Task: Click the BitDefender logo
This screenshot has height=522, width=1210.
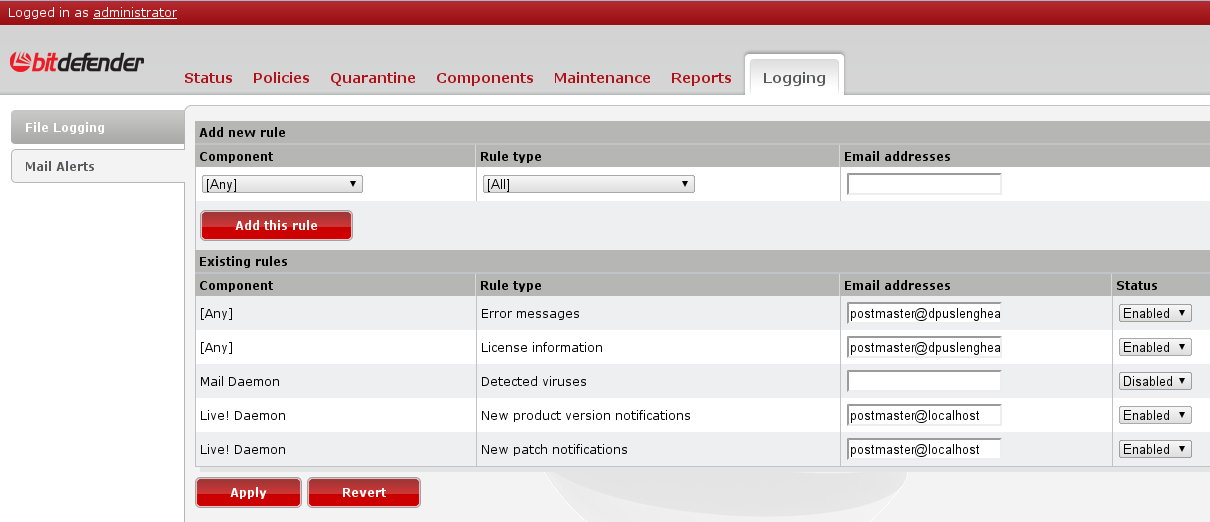Action: click(77, 63)
